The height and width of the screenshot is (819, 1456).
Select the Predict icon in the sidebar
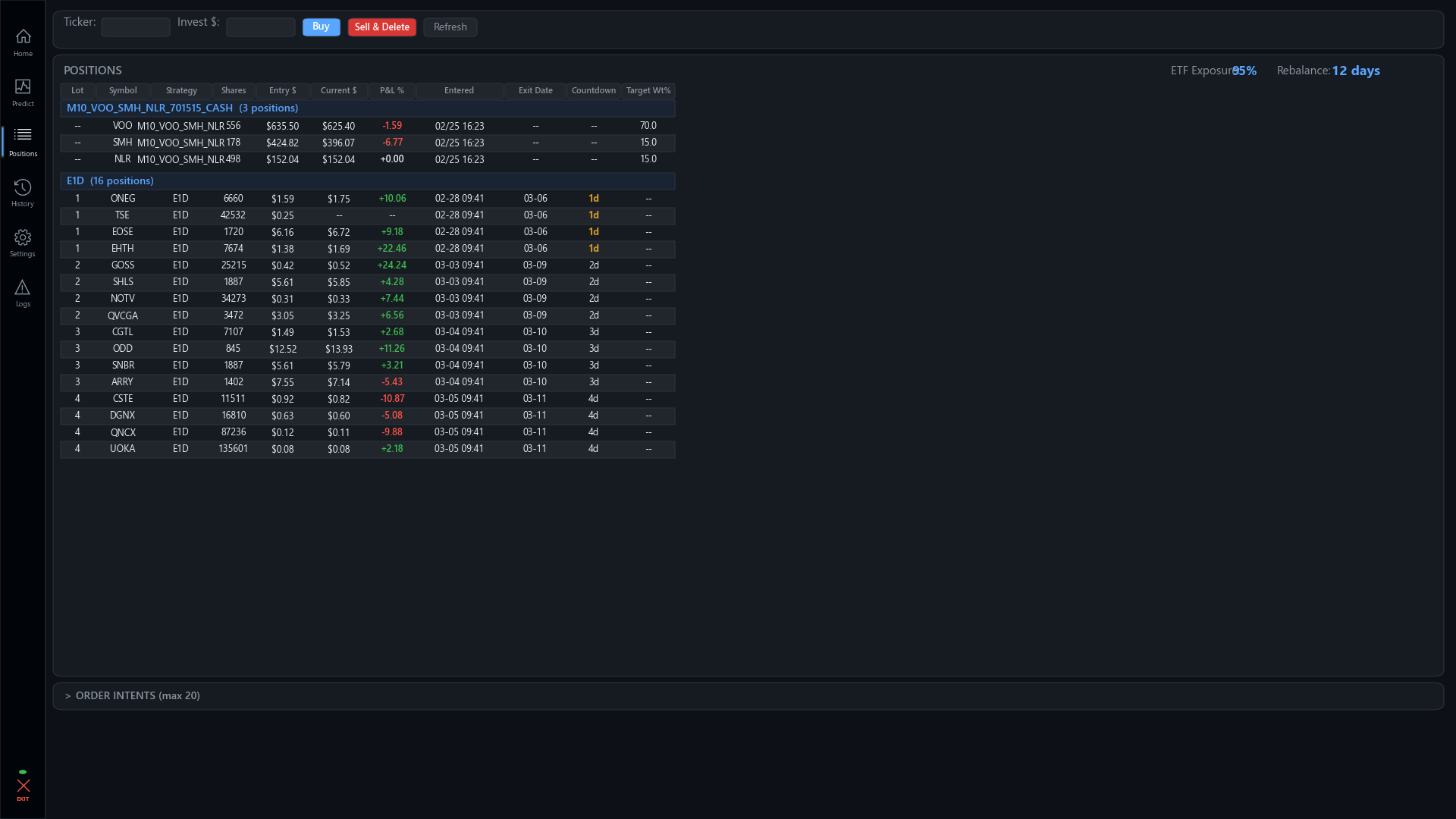point(23,91)
